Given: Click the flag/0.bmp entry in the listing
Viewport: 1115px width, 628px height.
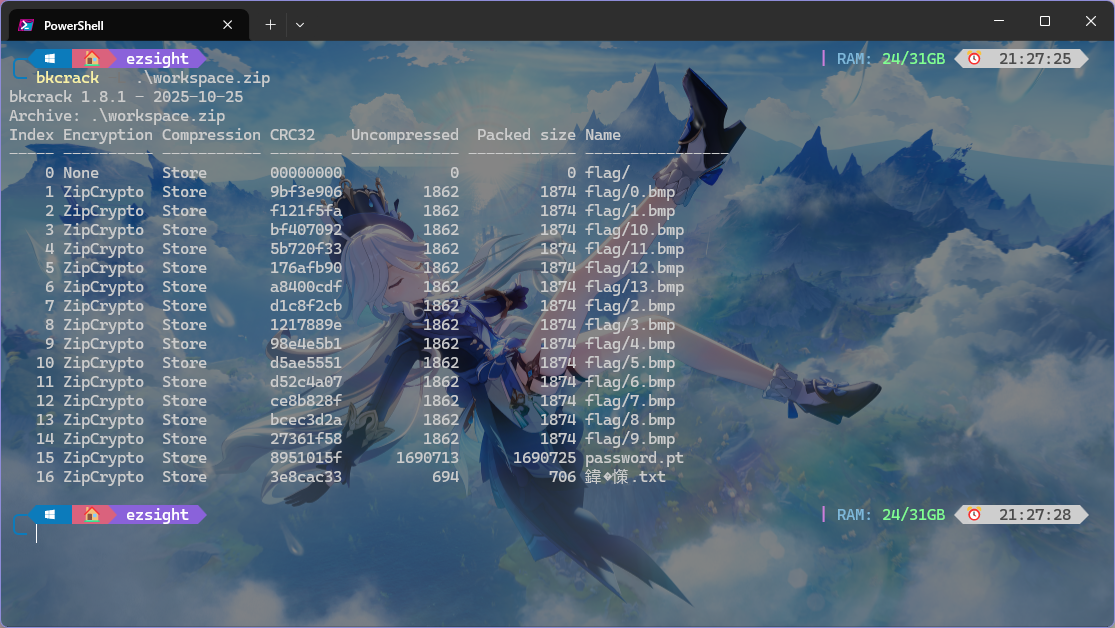Looking at the screenshot, I should click(630, 192).
